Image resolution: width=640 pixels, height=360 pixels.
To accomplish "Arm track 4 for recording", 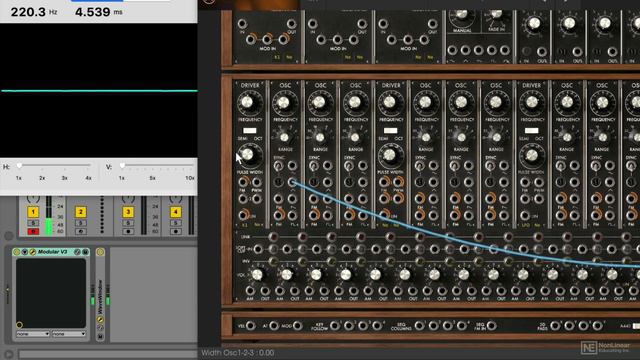I will point(176,231).
